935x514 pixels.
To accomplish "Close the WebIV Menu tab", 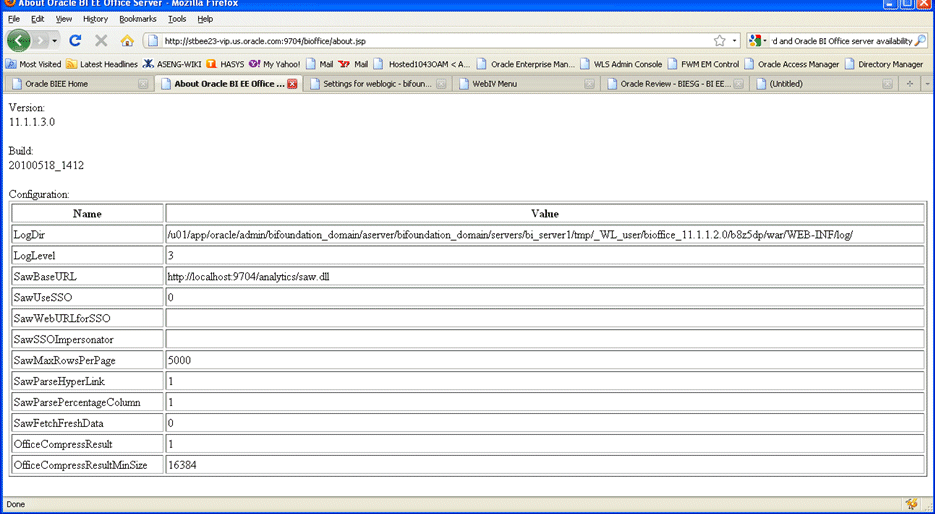I will pyautogui.click(x=590, y=84).
